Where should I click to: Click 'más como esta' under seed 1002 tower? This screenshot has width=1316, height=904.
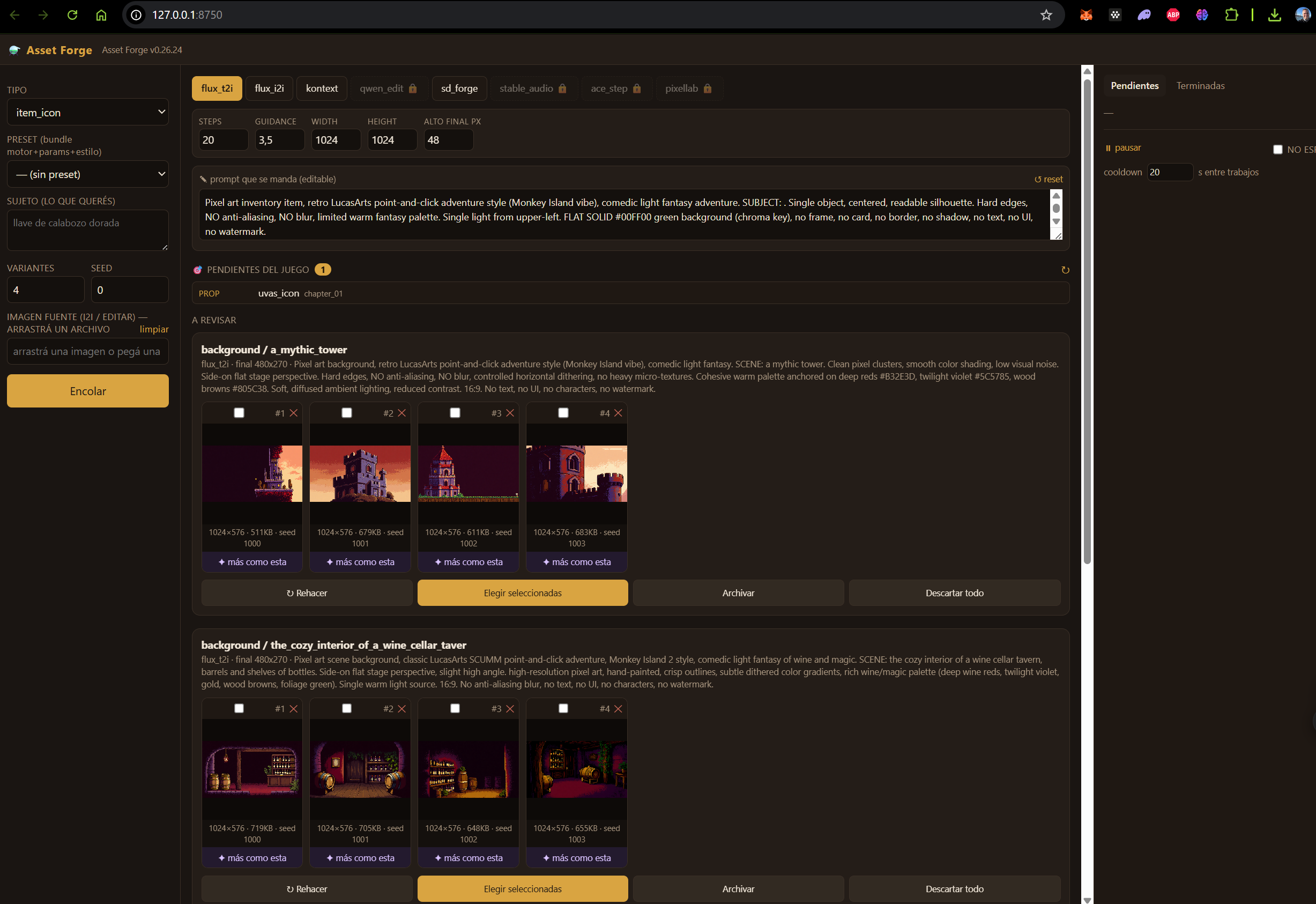(x=469, y=562)
